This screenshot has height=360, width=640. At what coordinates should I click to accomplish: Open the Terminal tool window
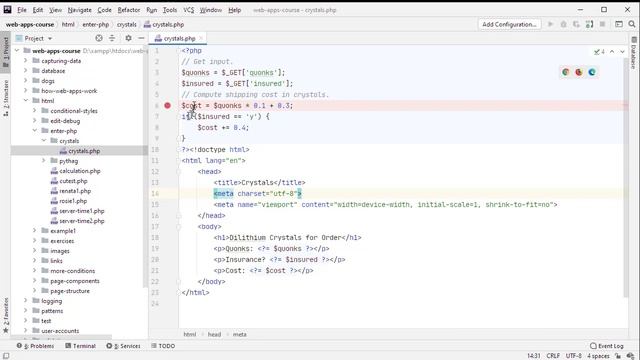coord(80,346)
